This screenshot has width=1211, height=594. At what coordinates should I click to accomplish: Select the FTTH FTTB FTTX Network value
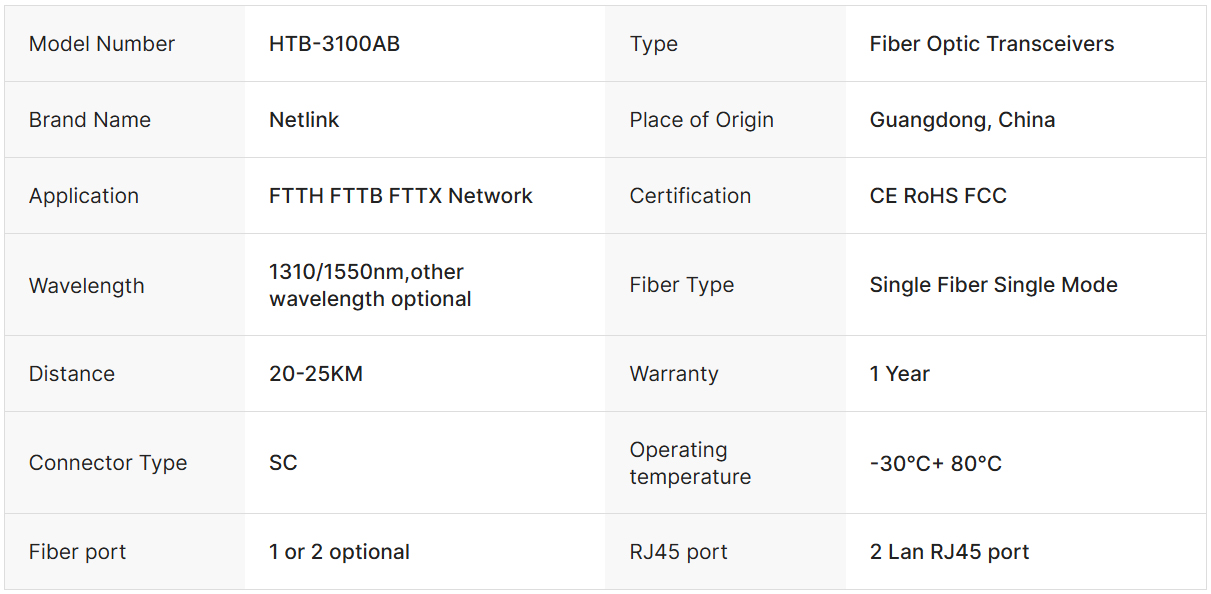point(400,196)
